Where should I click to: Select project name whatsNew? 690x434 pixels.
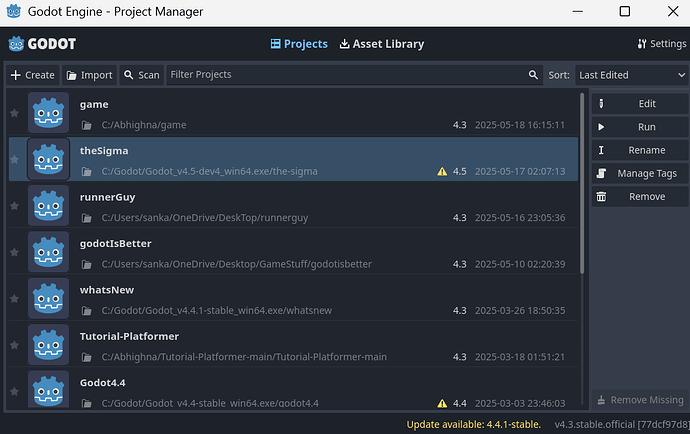click(107, 290)
